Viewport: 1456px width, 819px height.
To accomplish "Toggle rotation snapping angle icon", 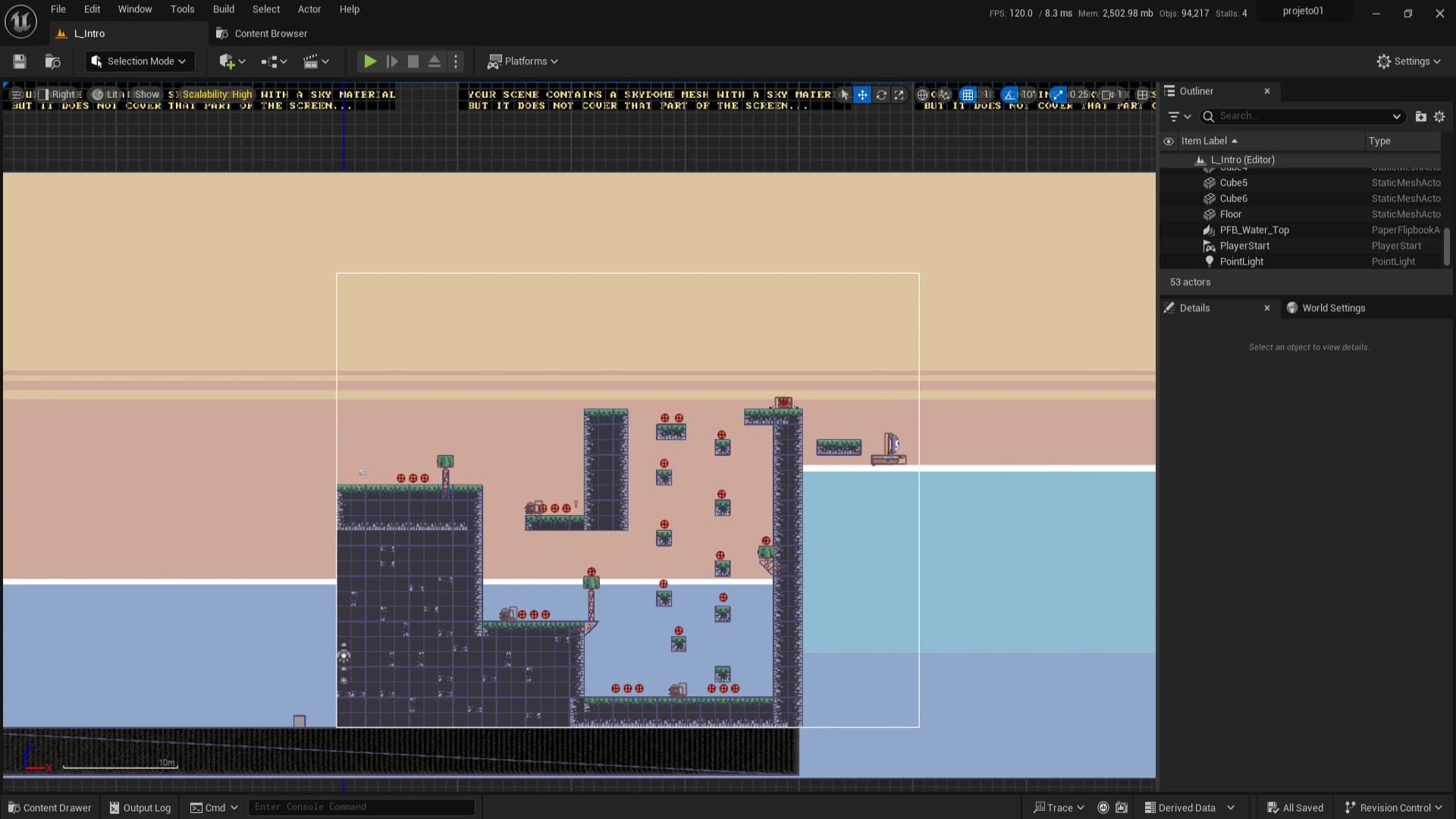I will click(1009, 95).
